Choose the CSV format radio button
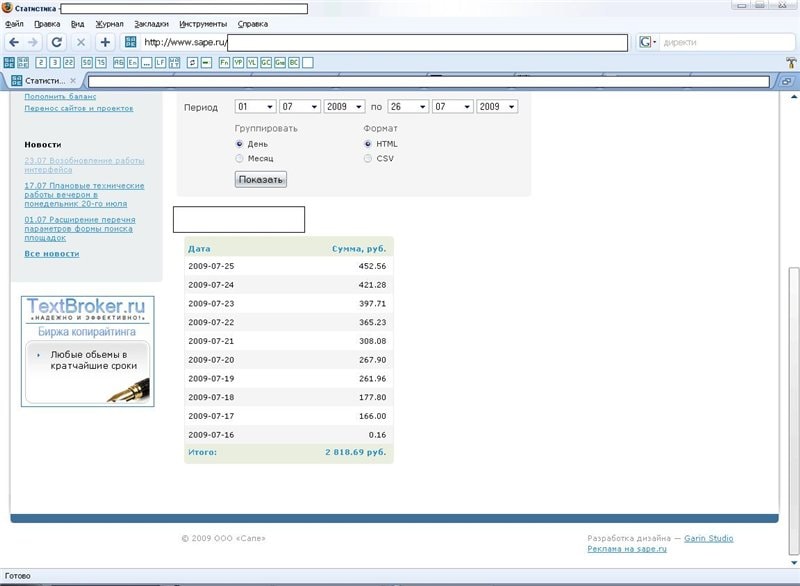Viewport: 800px width, 586px height. point(368,158)
